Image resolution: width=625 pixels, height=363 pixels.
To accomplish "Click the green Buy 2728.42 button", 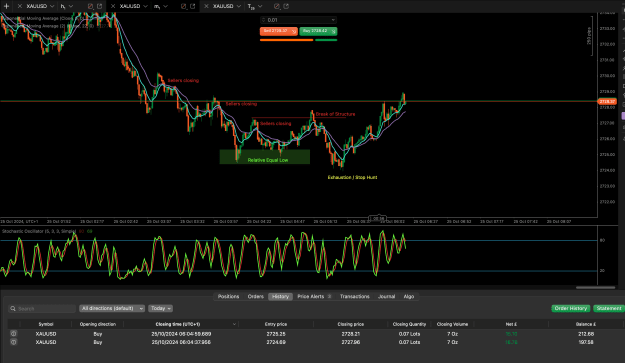I will click(x=318, y=31).
